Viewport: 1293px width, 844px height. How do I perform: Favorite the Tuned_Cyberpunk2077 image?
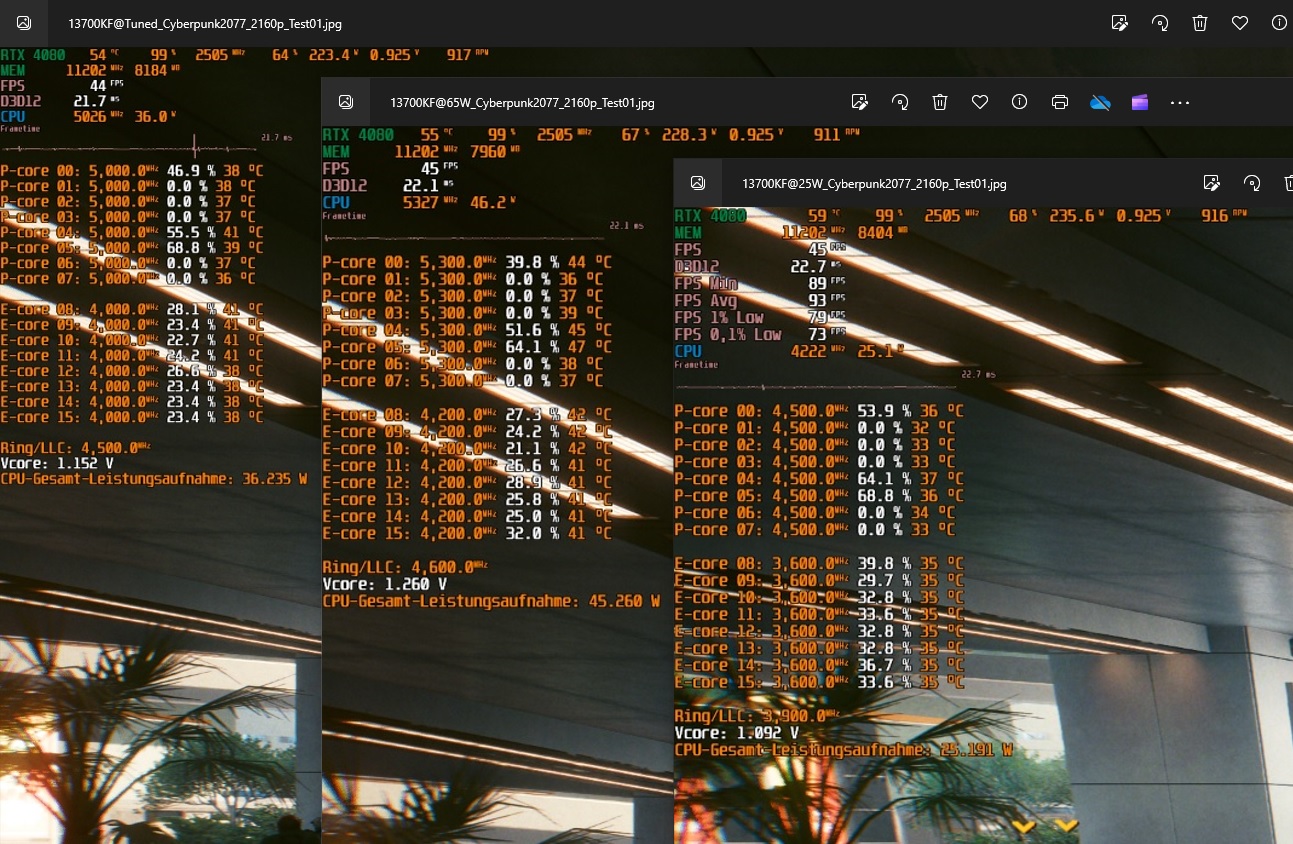pyautogui.click(x=1240, y=23)
